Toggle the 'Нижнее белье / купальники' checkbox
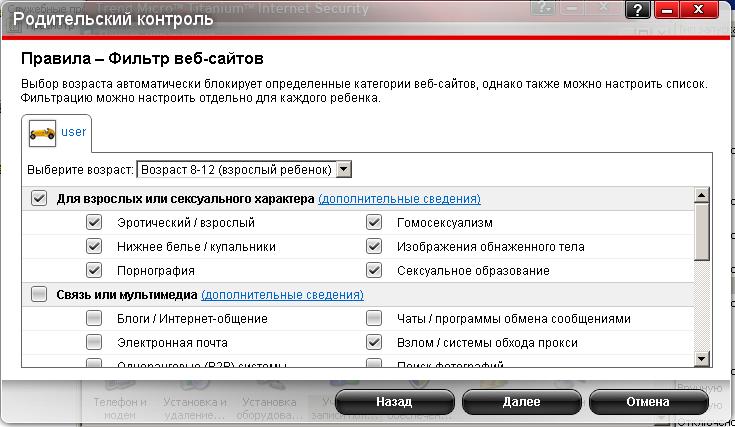The height and width of the screenshot is (427, 735). coord(94,246)
